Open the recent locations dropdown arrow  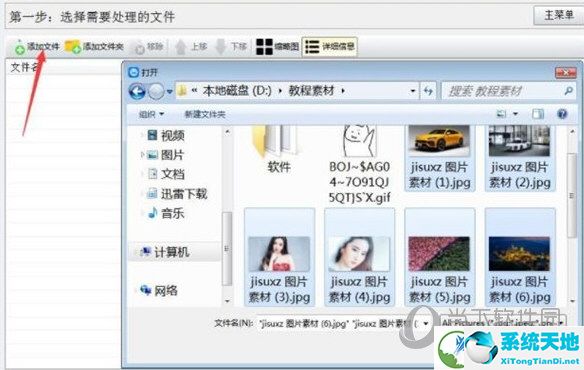pos(169,91)
